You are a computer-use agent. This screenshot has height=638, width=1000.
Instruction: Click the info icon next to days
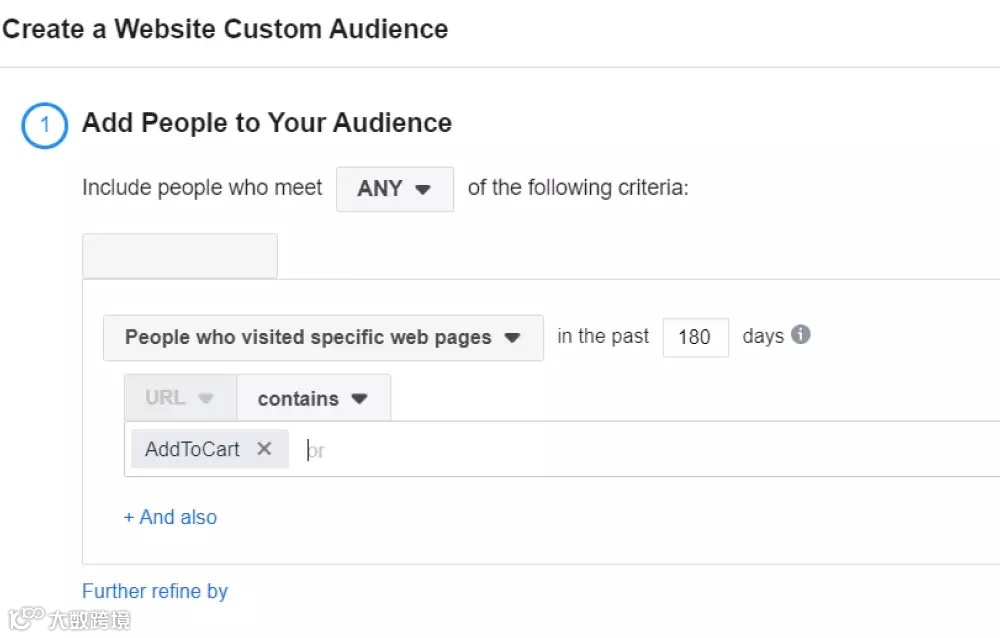[x=800, y=335]
